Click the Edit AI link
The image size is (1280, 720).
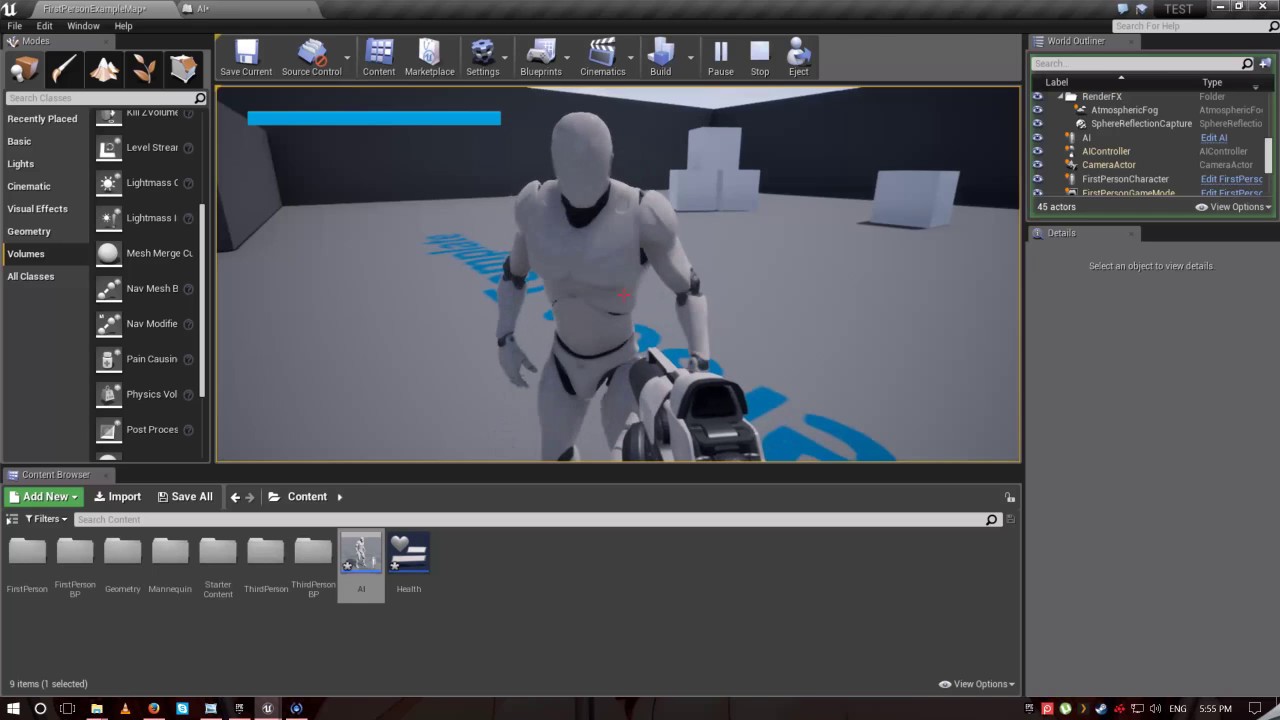tap(1214, 138)
